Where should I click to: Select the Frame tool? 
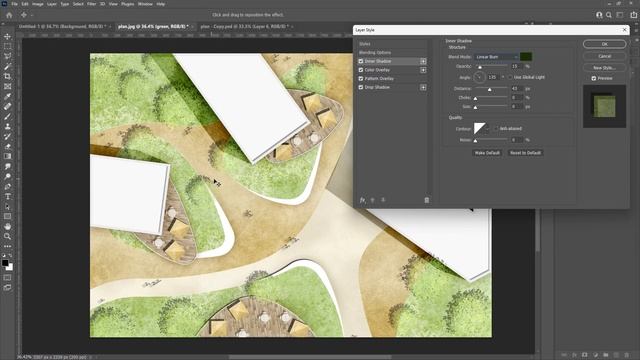(7, 87)
